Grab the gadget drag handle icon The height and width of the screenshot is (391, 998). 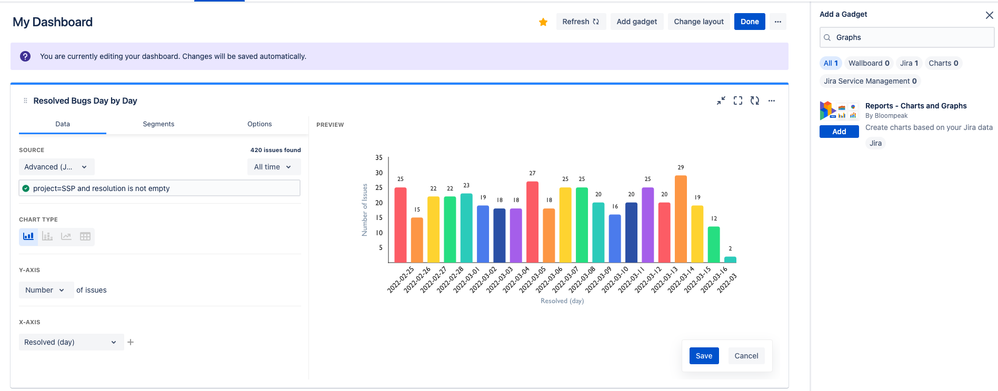click(x=25, y=101)
